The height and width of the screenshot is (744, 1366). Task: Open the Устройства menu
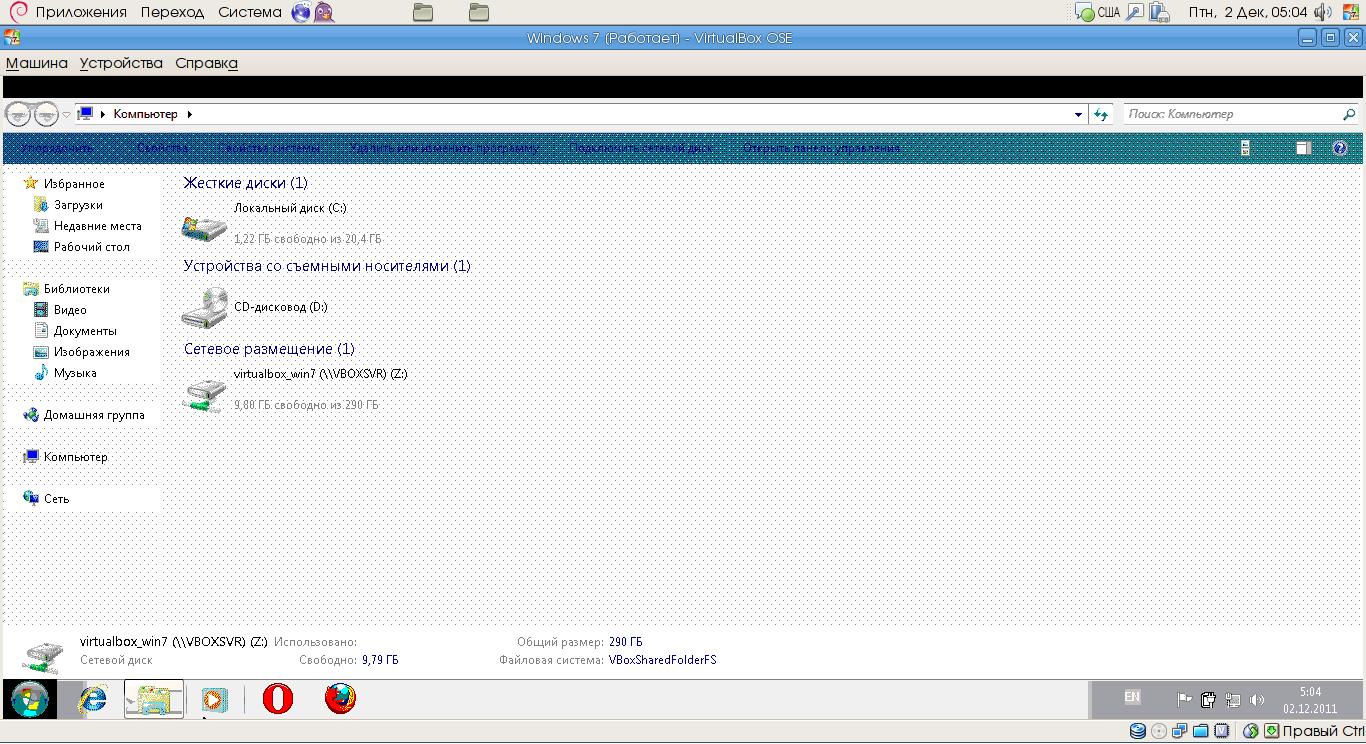pos(121,63)
